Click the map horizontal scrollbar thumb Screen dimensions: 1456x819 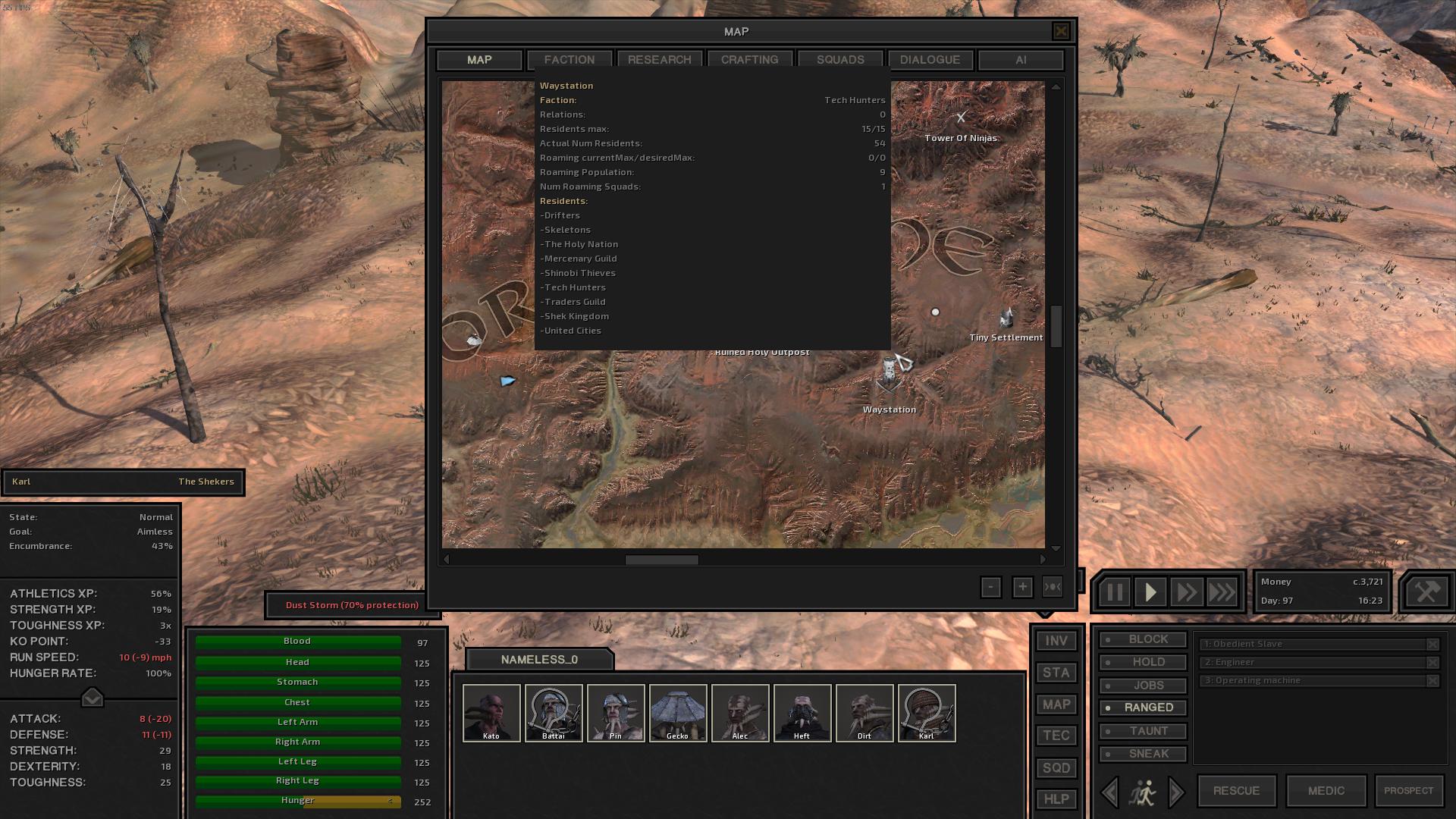pyautogui.click(x=661, y=560)
